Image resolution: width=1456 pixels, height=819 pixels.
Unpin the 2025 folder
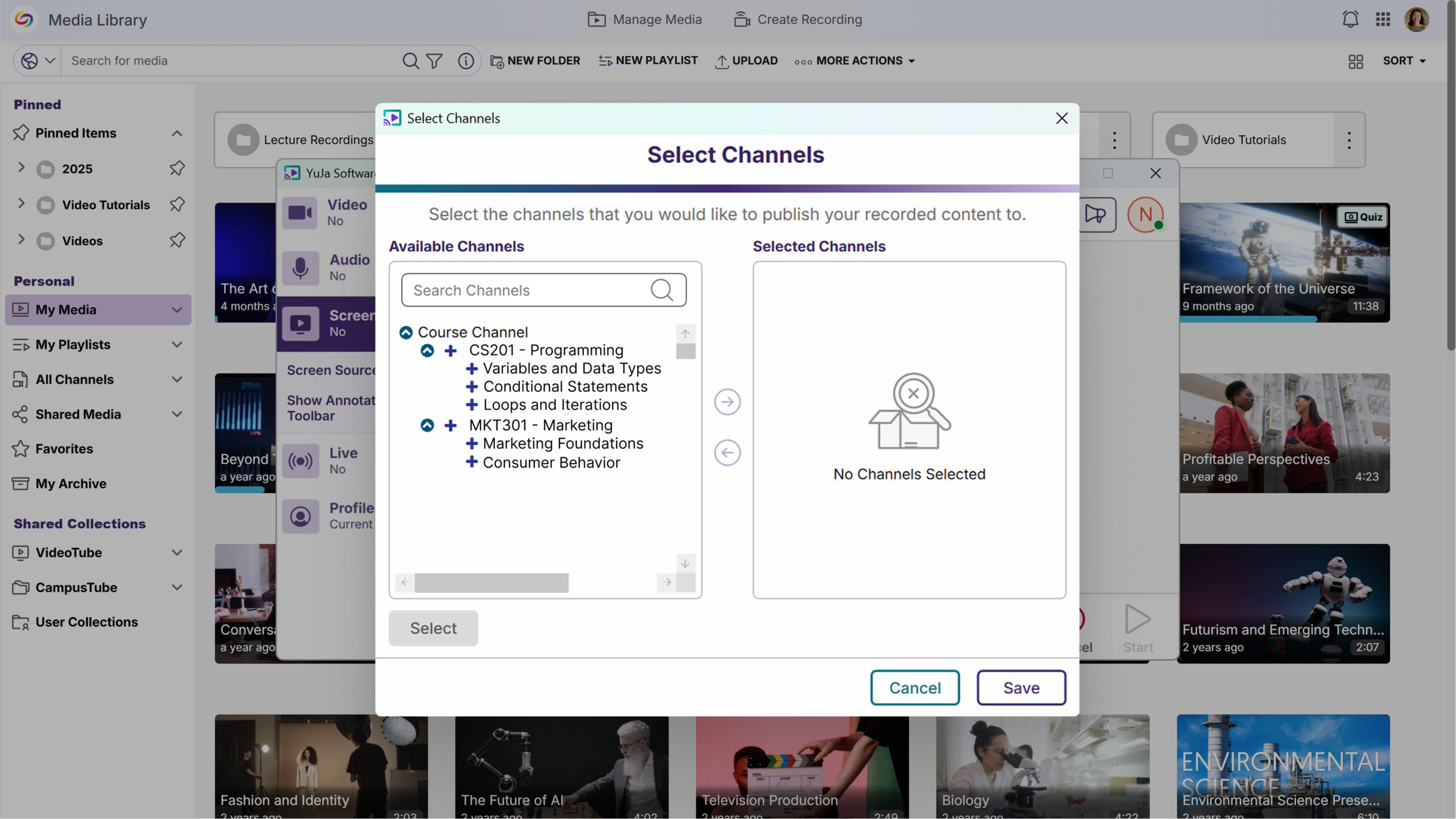click(177, 168)
